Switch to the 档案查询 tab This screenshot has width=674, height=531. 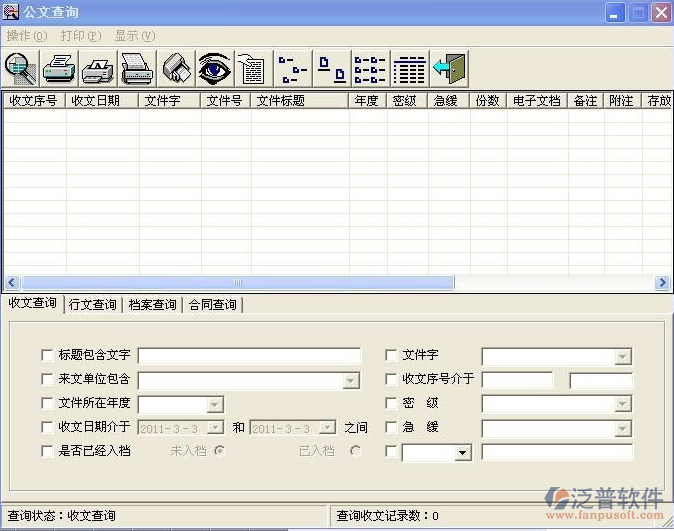pos(153,305)
